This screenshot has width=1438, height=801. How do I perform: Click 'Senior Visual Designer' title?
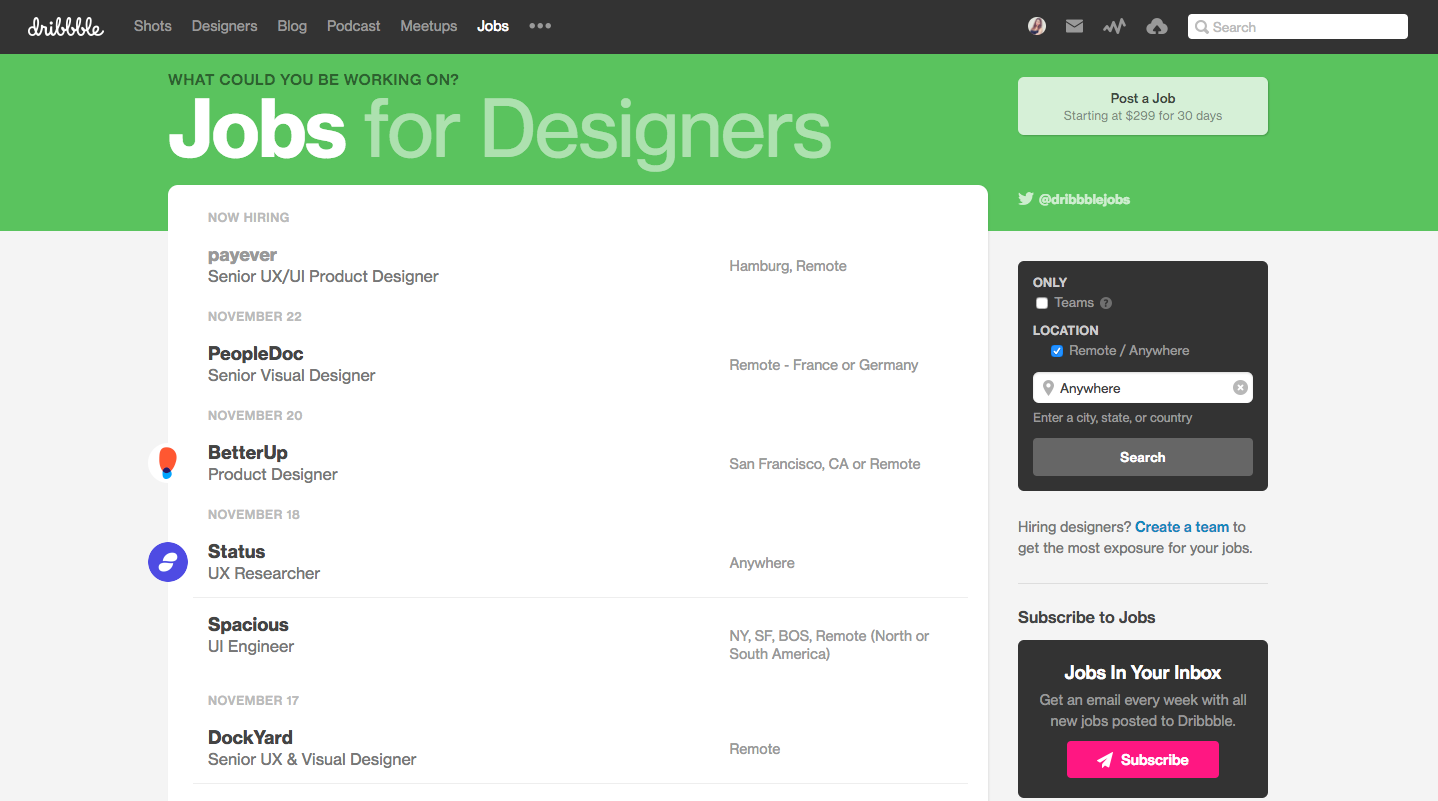click(x=292, y=376)
